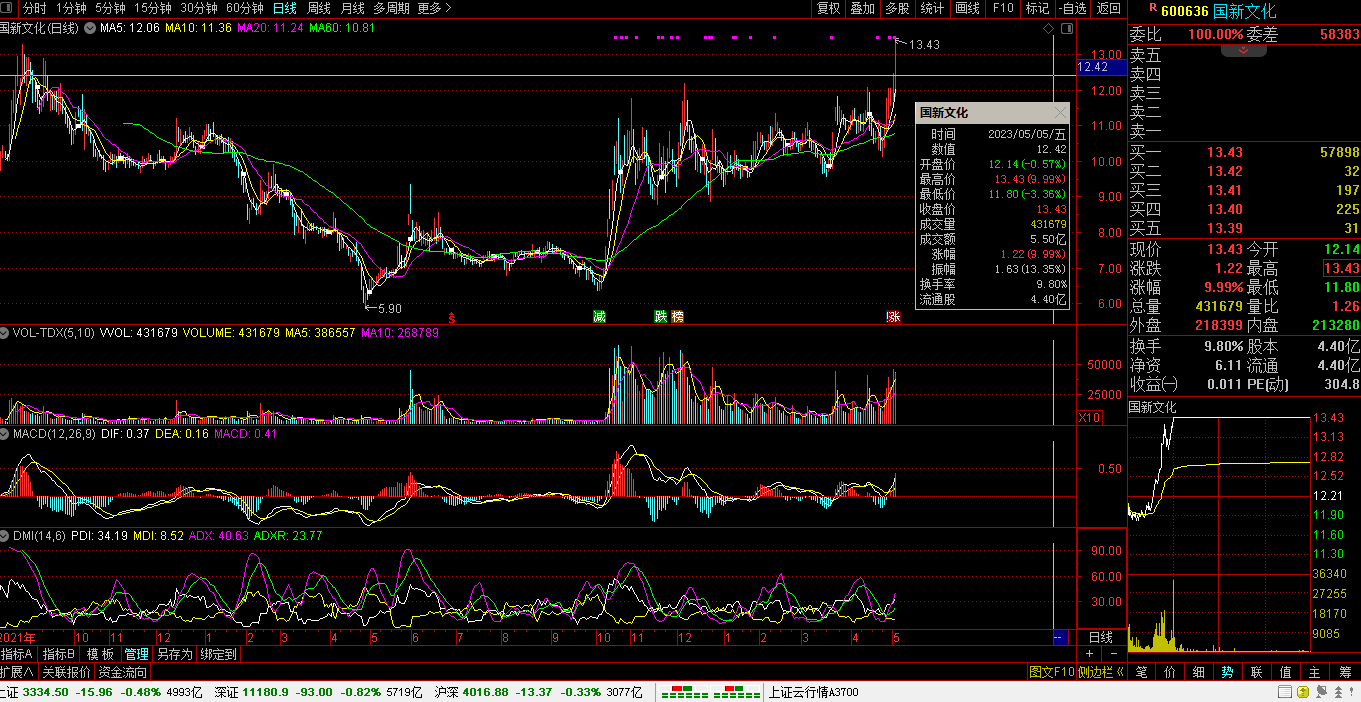This screenshot has height=702, width=1361.
Task: Click the green 跌 event marker
Action: pyautogui.click(x=661, y=317)
